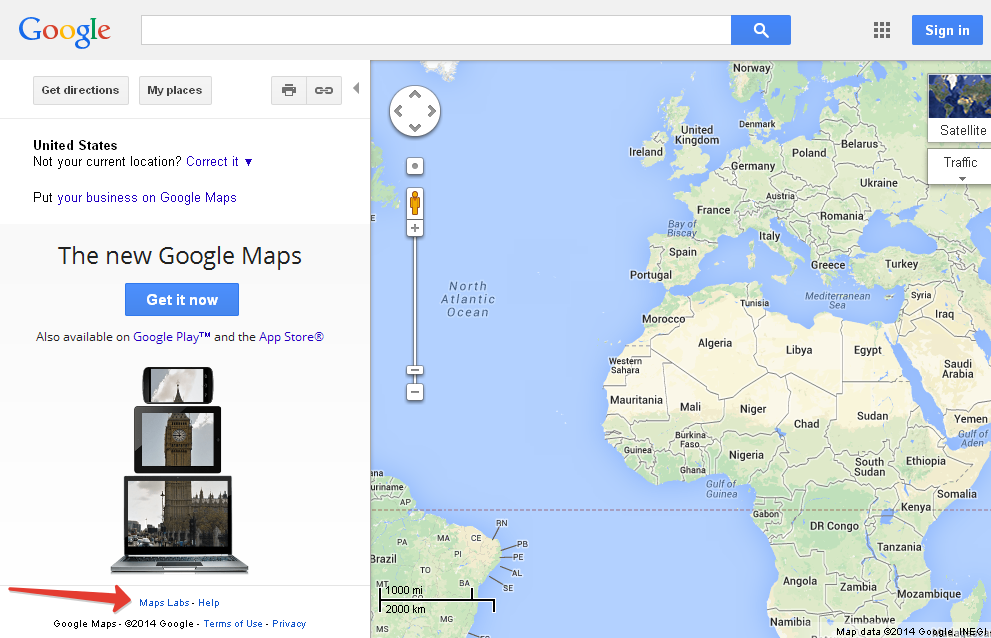The width and height of the screenshot is (991, 638).
Task: Click the Google Maps search field
Action: tap(435, 30)
